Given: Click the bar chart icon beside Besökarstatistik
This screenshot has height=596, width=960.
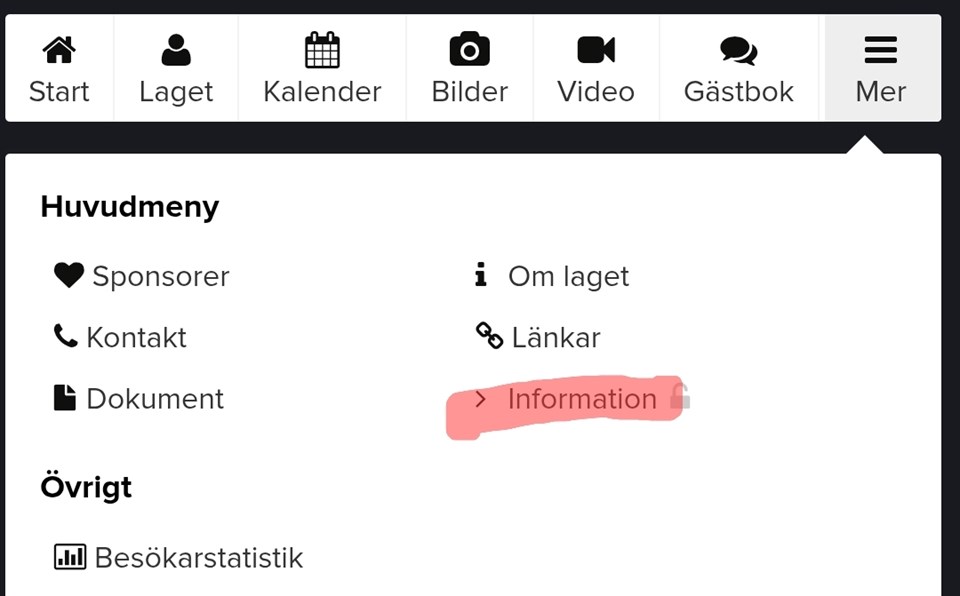Looking at the screenshot, I should 70,556.
